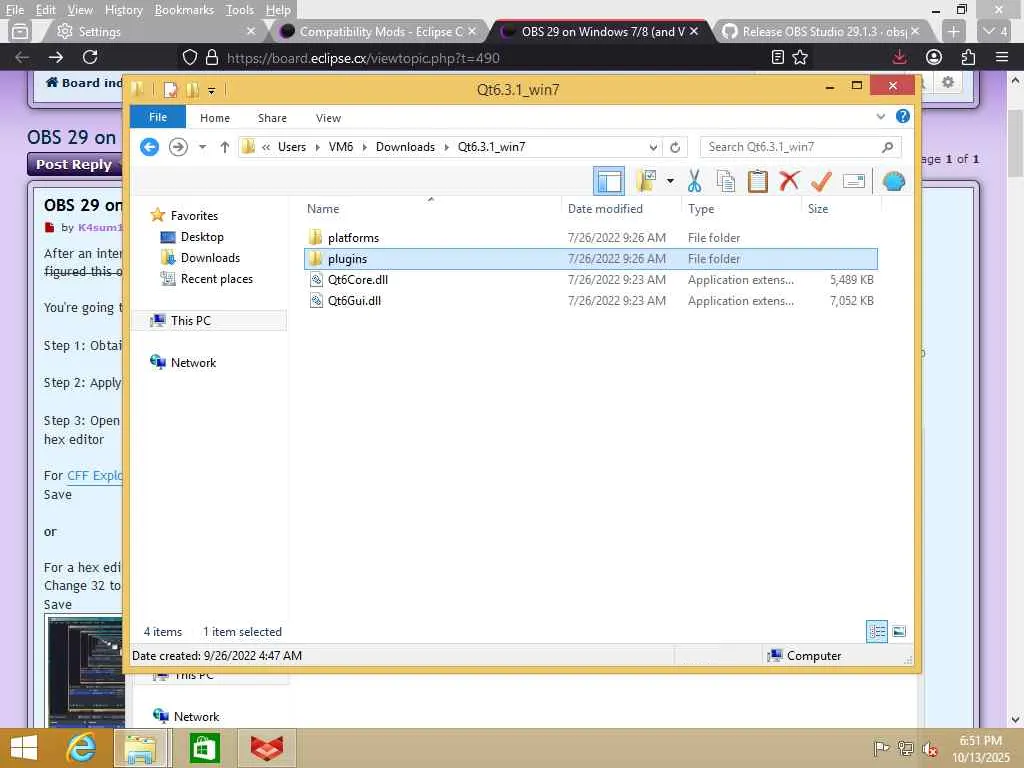Click the Email envelope toolbar icon
Viewport: 1024px width, 768px height.
(x=854, y=181)
